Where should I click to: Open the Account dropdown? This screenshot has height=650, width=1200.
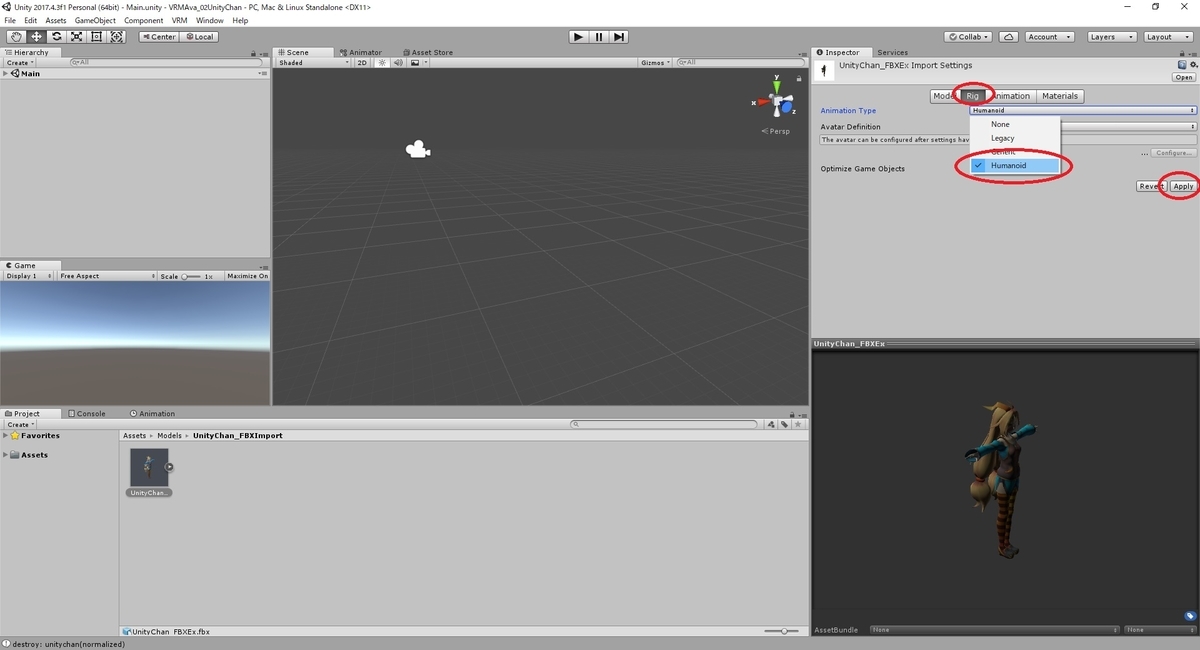[1048, 37]
